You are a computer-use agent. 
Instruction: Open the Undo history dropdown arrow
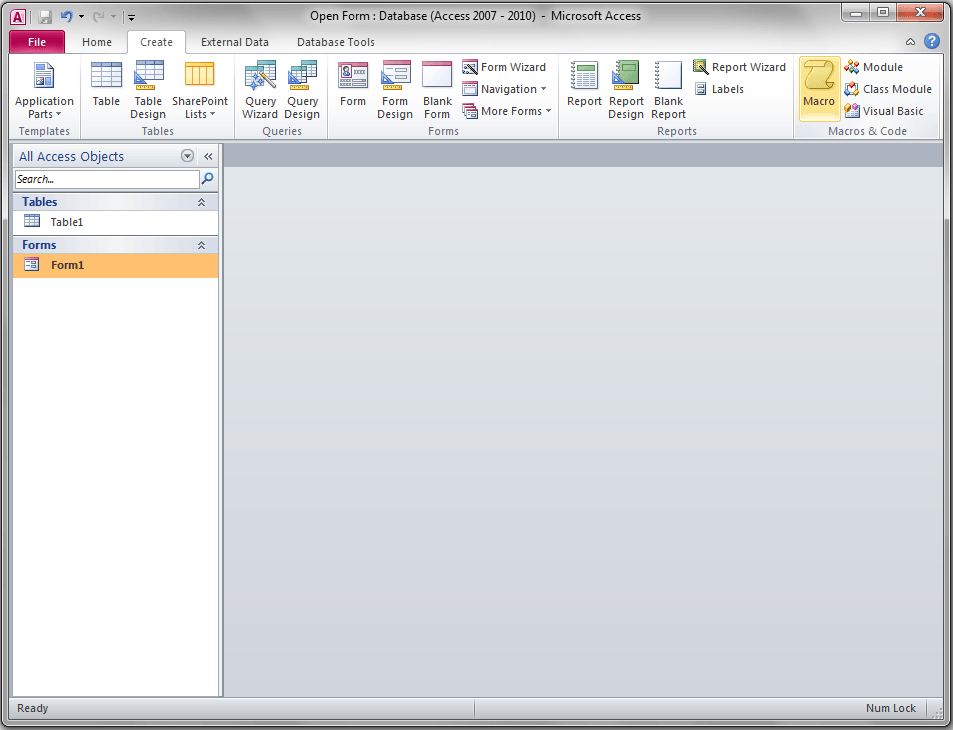tap(81, 17)
